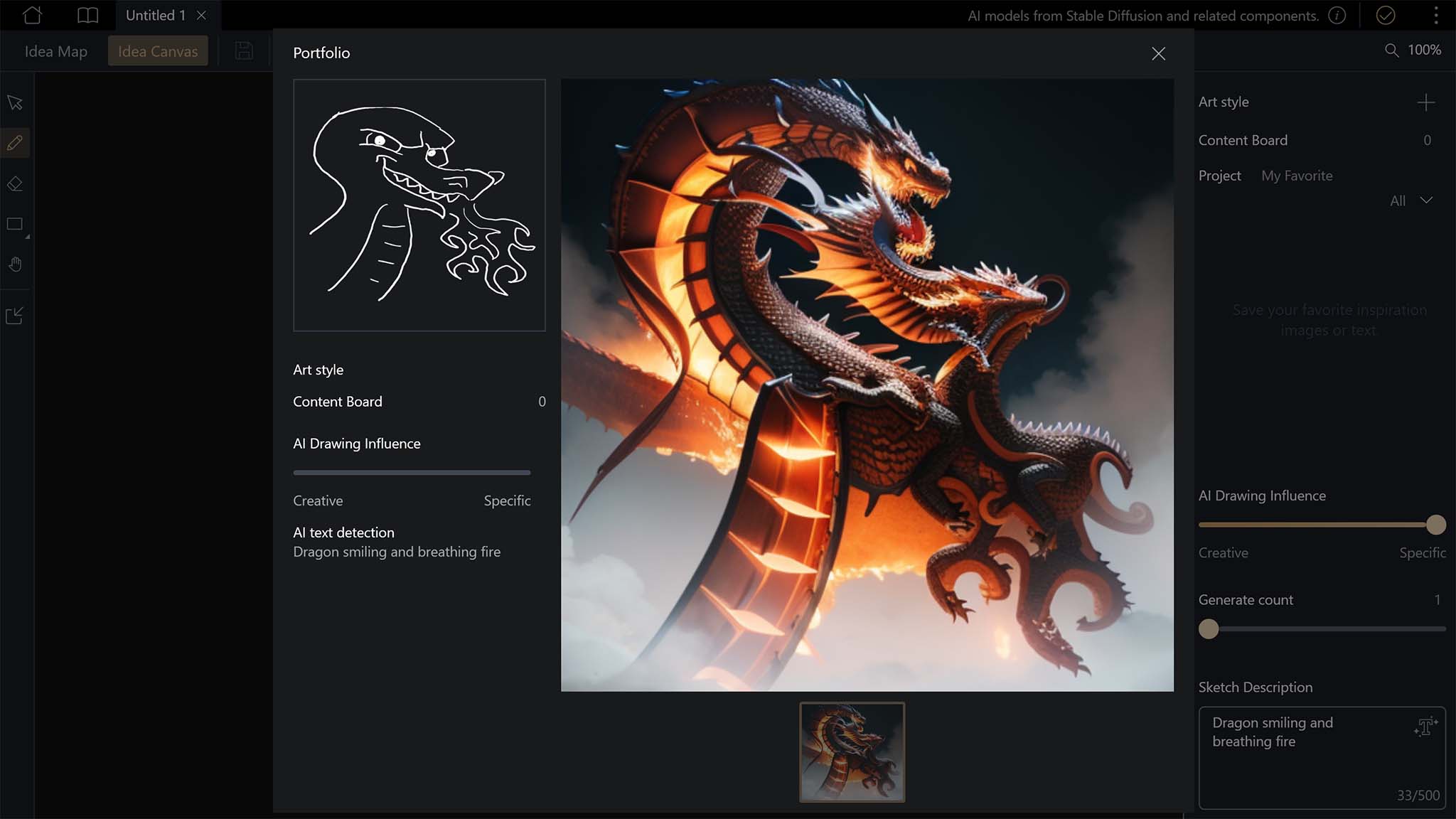
Task: Click the Selection tool in sidebar
Action: pos(15,102)
